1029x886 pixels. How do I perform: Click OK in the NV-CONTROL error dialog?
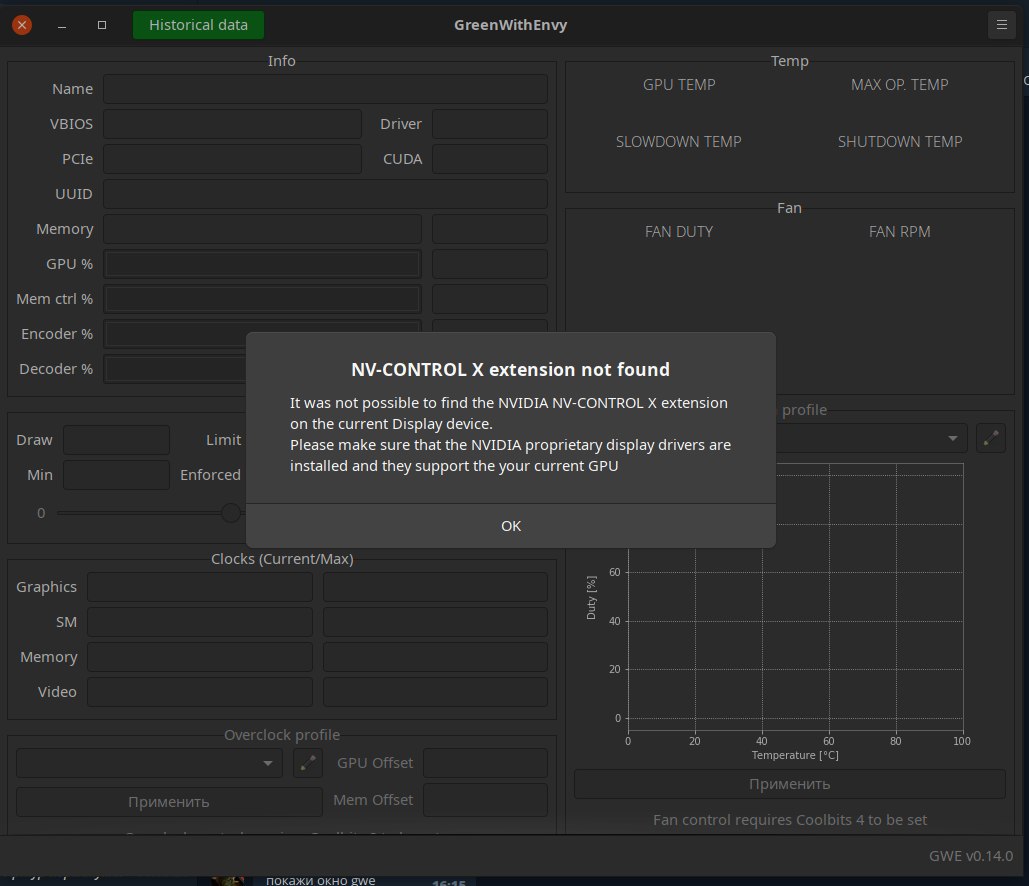(x=511, y=526)
